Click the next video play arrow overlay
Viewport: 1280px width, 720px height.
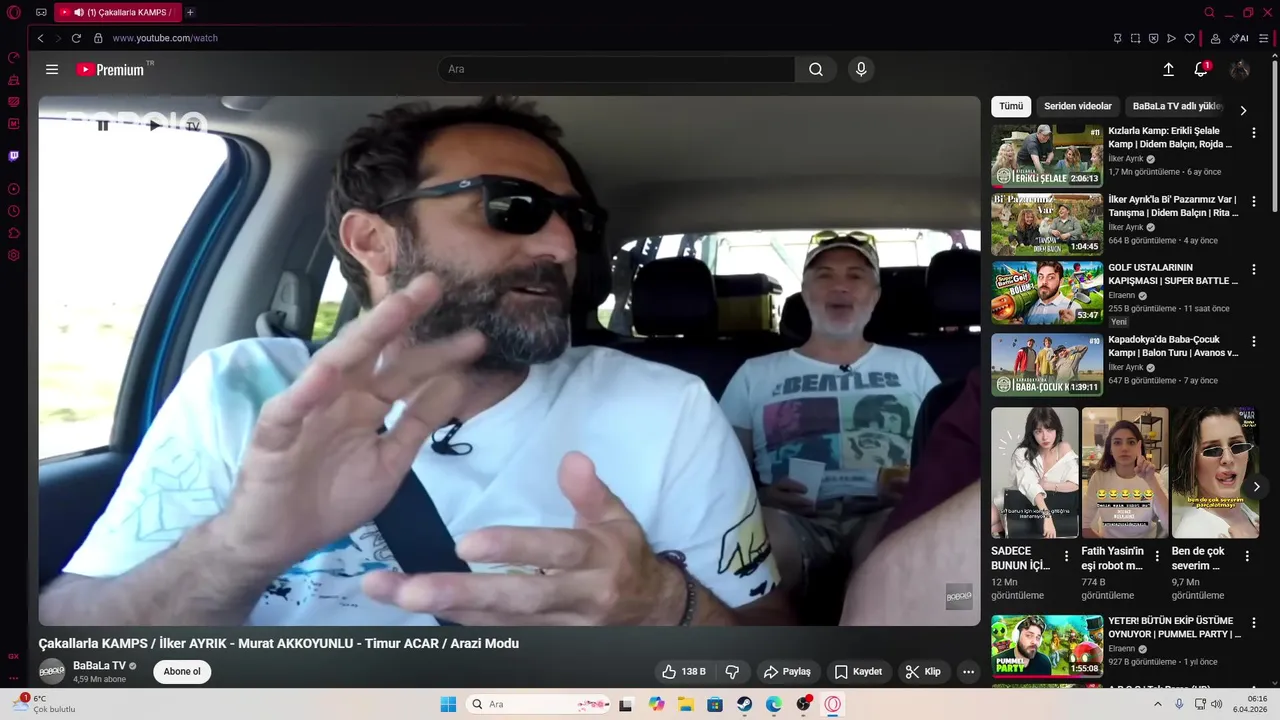point(154,125)
